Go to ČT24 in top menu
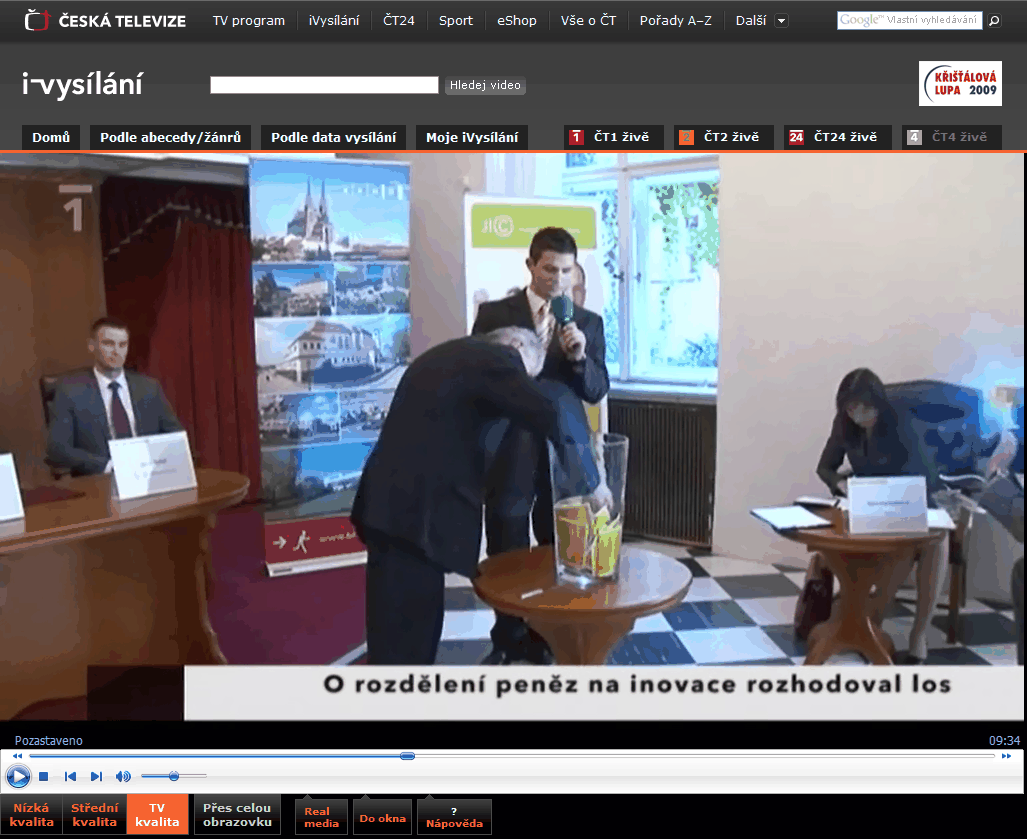The width and height of the screenshot is (1027, 839). [x=399, y=20]
